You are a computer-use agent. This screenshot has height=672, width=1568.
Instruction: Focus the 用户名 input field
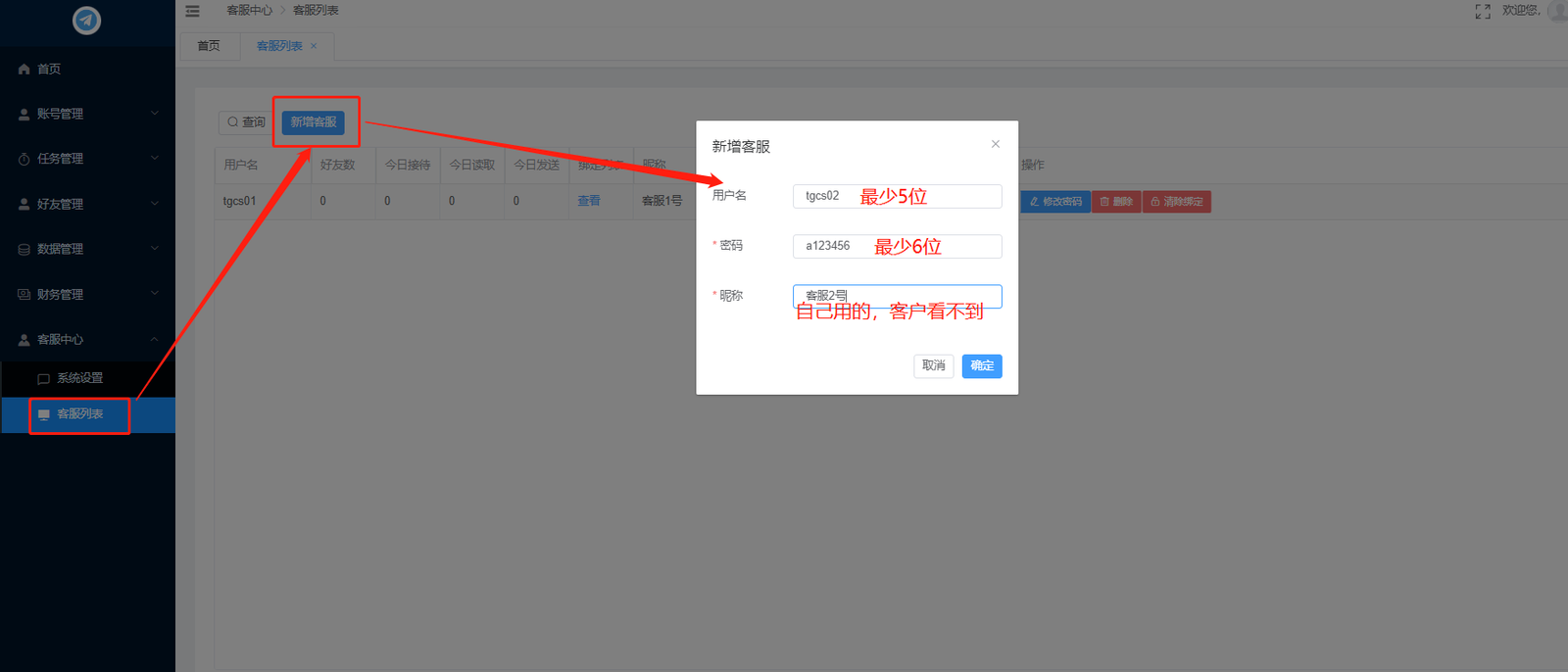897,196
